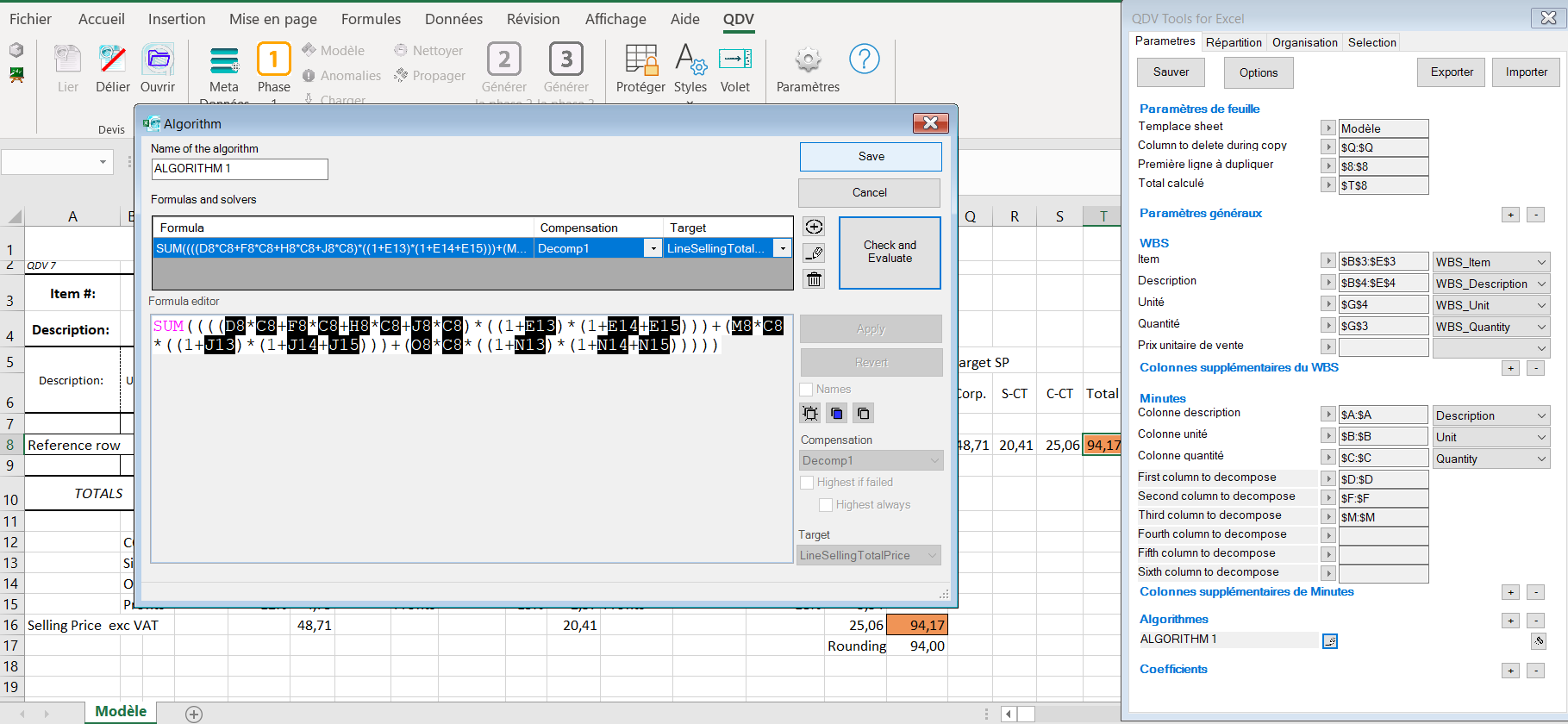Toggle Highest always checkbox
Viewport: 1568px width, 724px height.
[x=826, y=505]
